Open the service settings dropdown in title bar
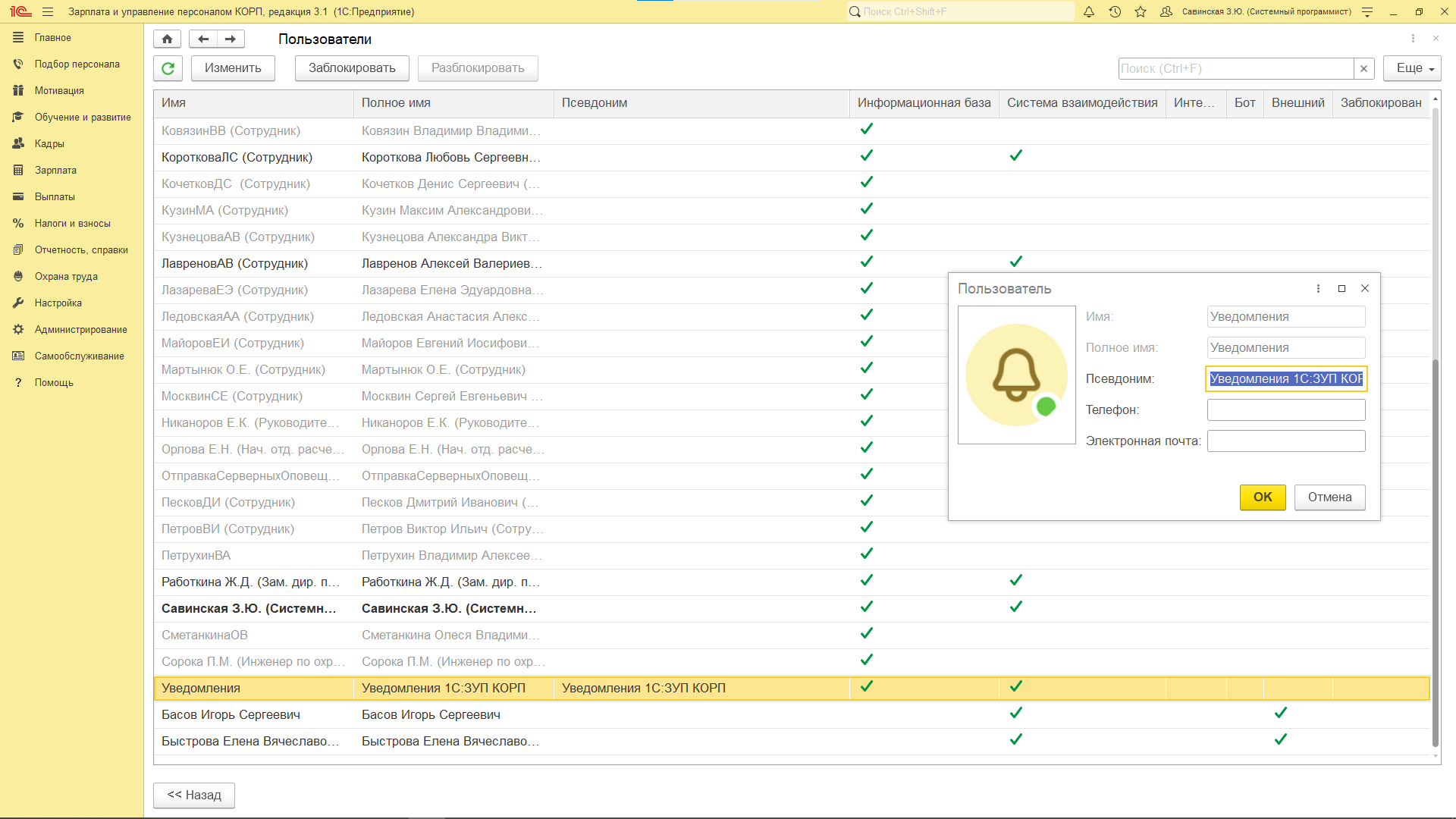Image resolution: width=1456 pixels, height=819 pixels. tap(1367, 11)
